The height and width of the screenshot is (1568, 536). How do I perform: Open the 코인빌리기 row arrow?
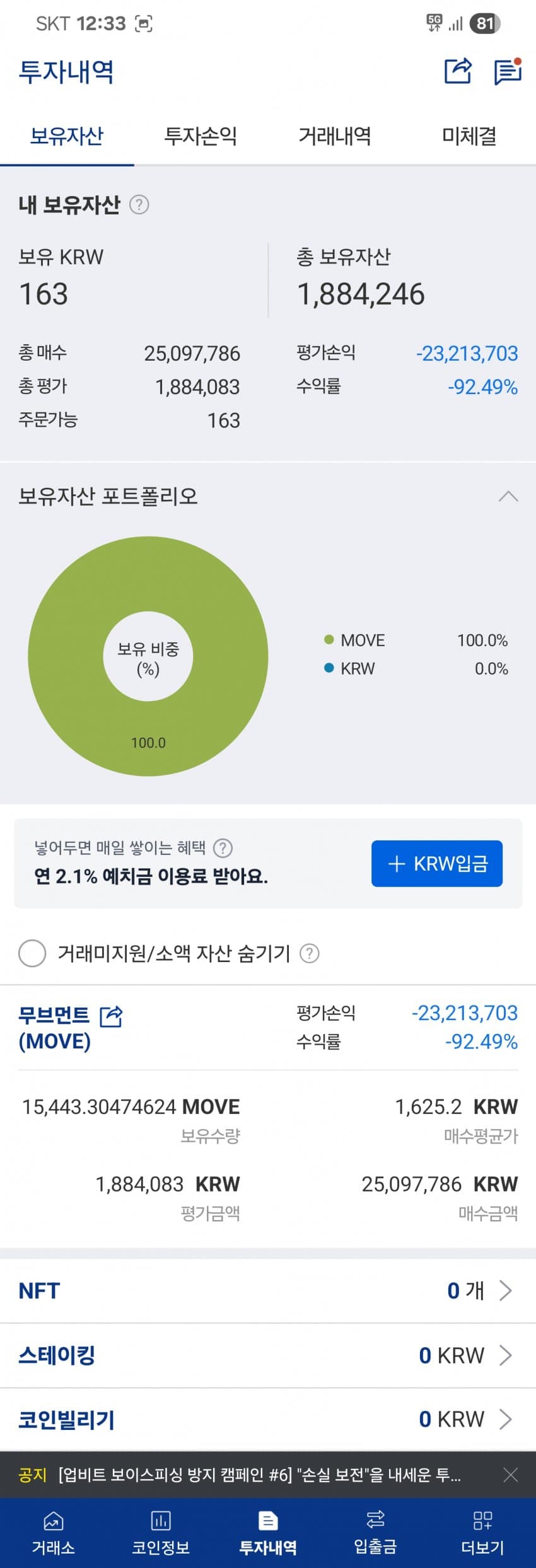pos(506,1419)
